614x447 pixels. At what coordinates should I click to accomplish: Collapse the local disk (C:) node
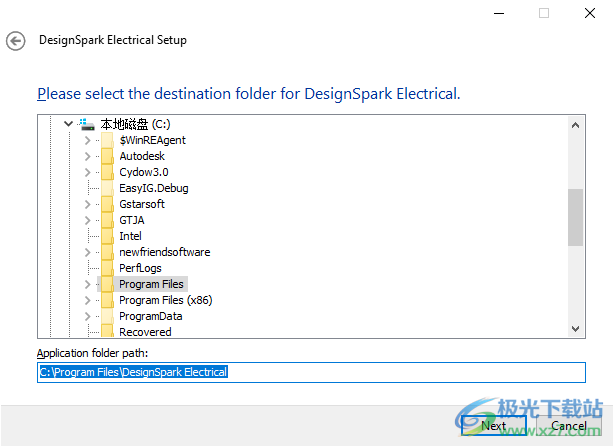69,124
